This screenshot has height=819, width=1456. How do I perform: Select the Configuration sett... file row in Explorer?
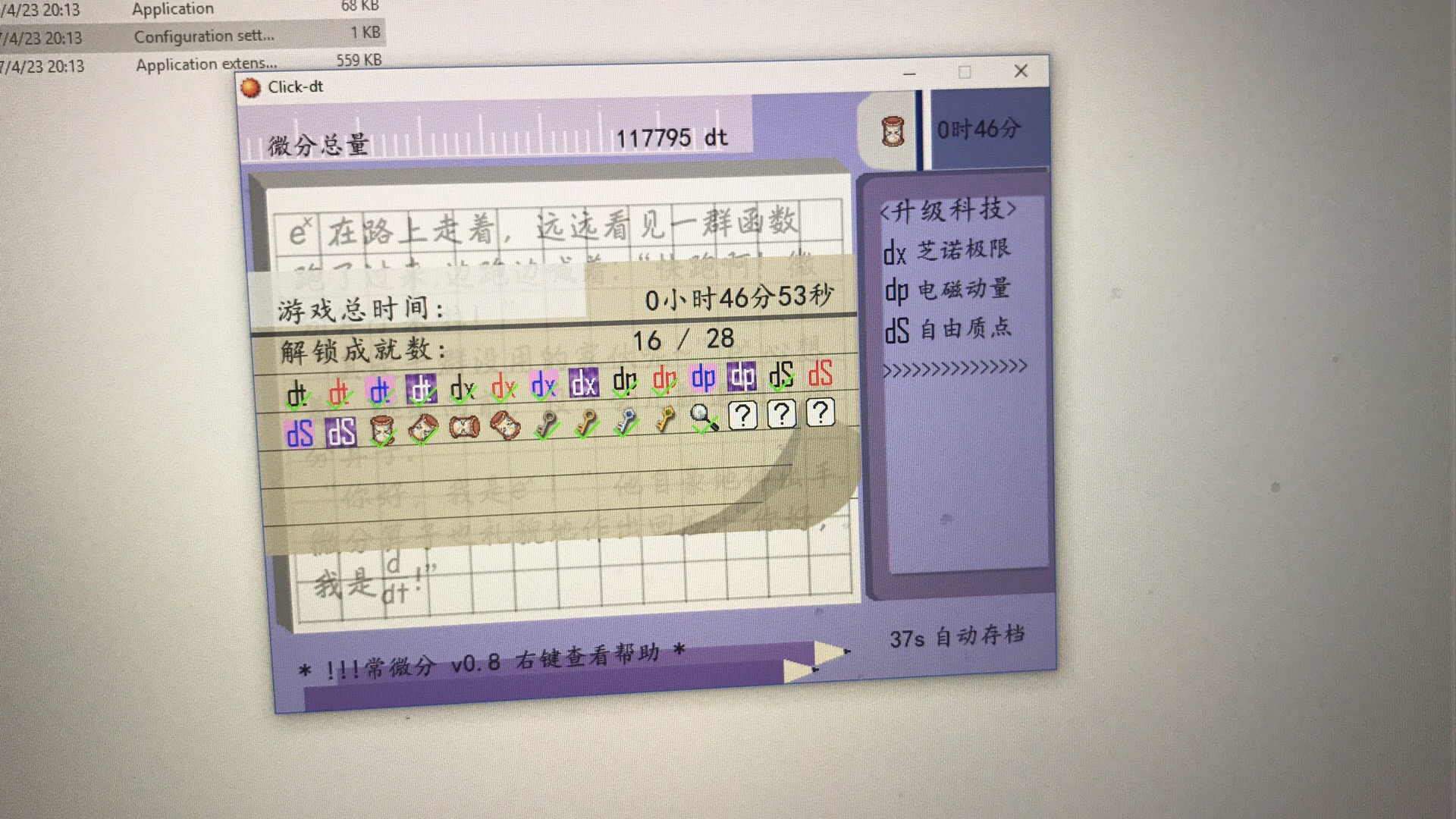tap(192, 36)
